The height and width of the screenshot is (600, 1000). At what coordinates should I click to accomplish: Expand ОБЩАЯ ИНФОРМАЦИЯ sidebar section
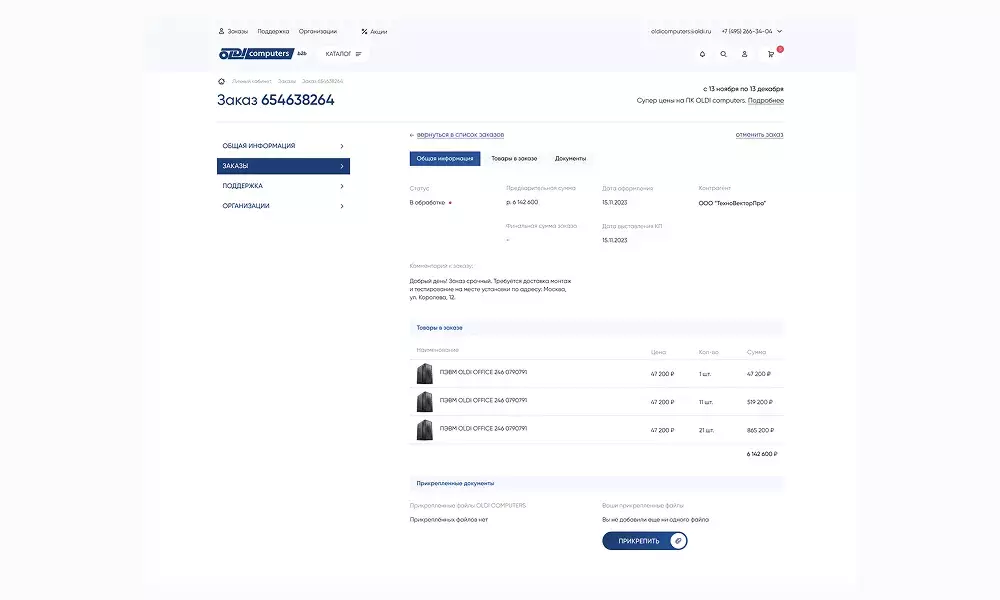click(x=283, y=146)
